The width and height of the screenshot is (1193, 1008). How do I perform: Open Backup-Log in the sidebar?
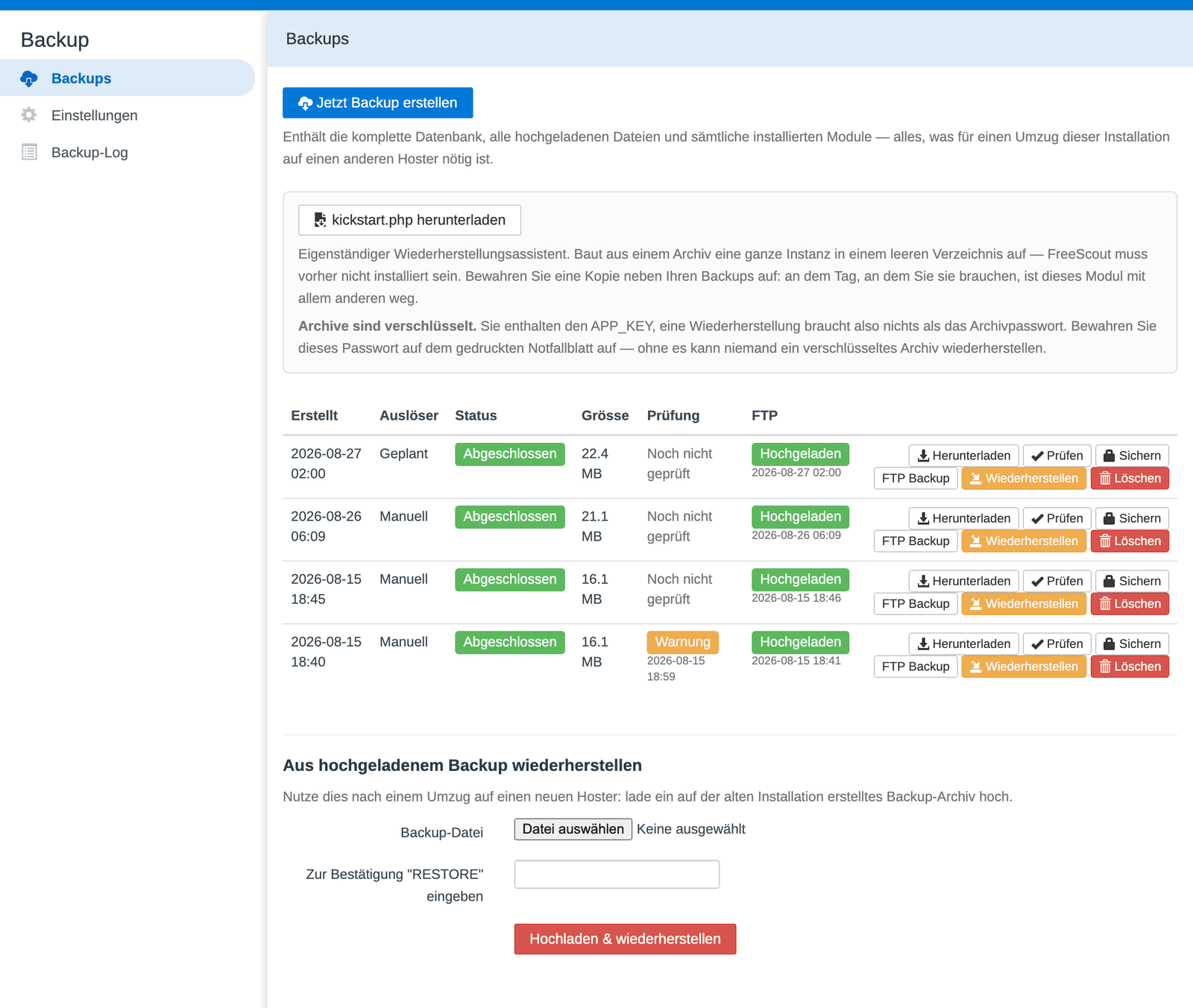(x=128, y=152)
